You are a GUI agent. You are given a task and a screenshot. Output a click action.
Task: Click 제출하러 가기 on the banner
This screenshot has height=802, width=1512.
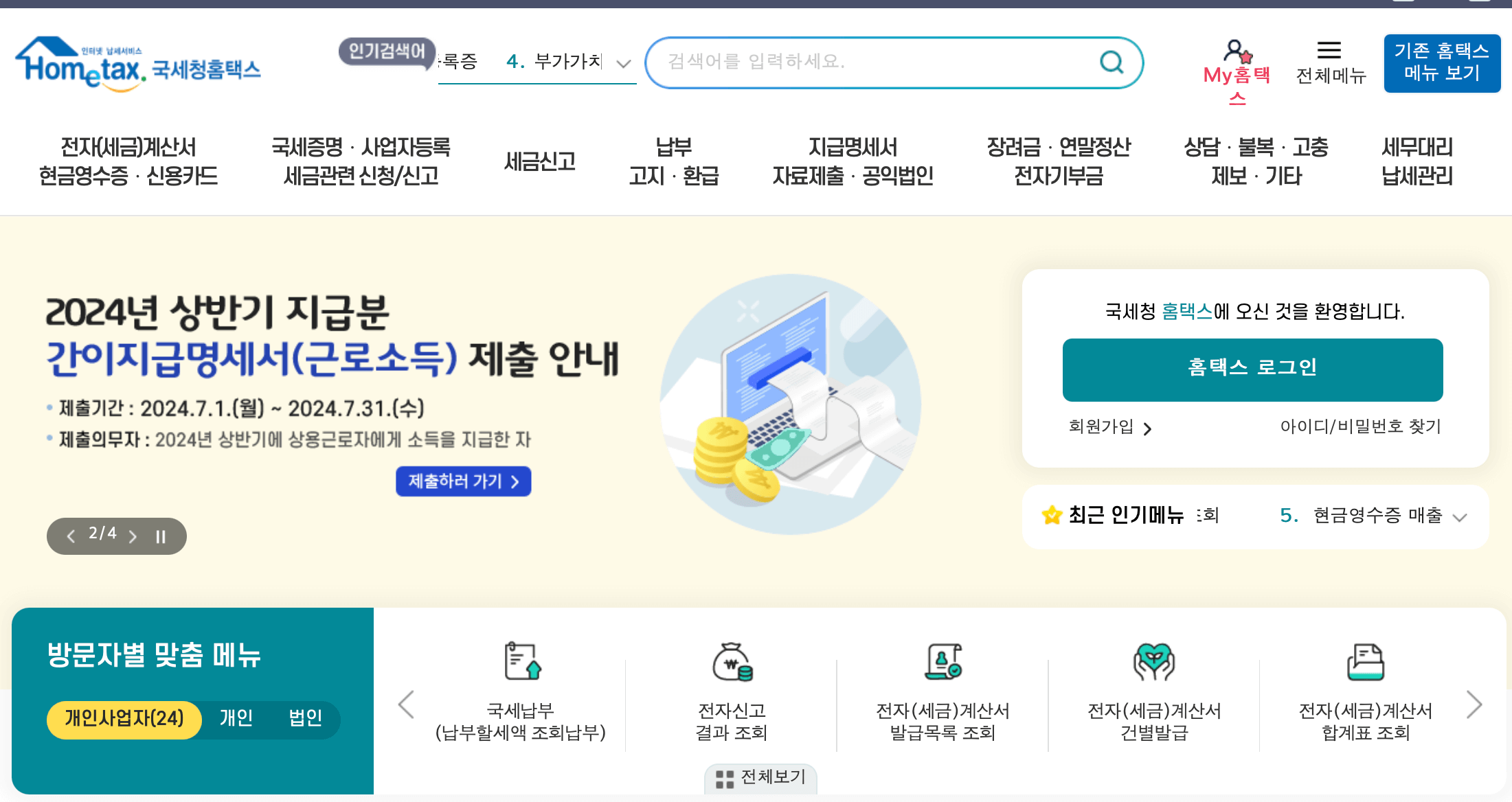pyautogui.click(x=462, y=481)
